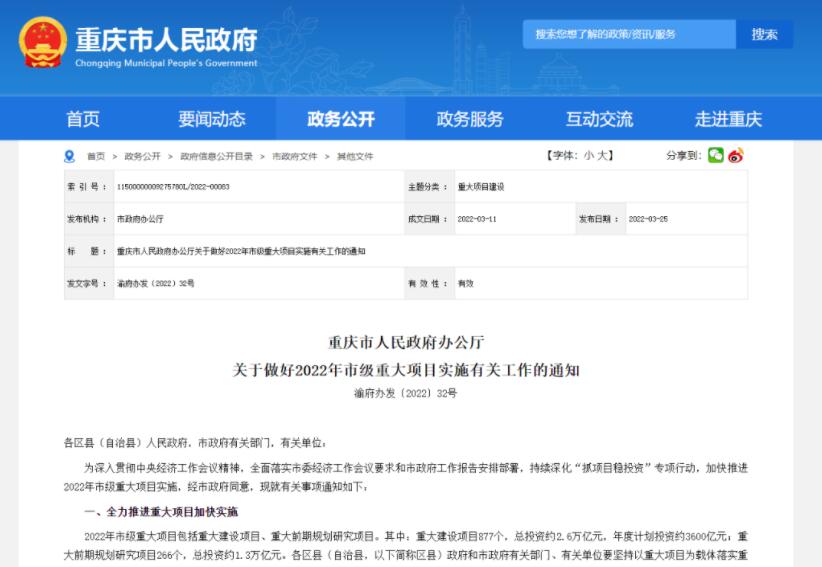Open 市政府文件 breadcrumb link
The image size is (822, 567).
294,157
